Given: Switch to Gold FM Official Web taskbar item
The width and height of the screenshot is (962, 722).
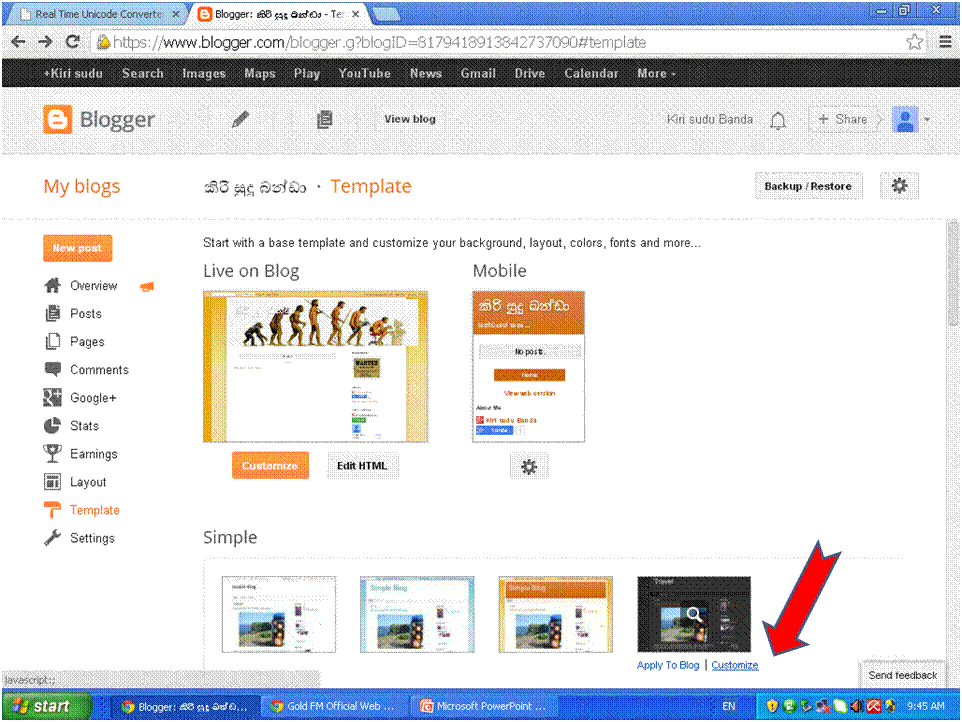Looking at the screenshot, I should pos(334,706).
